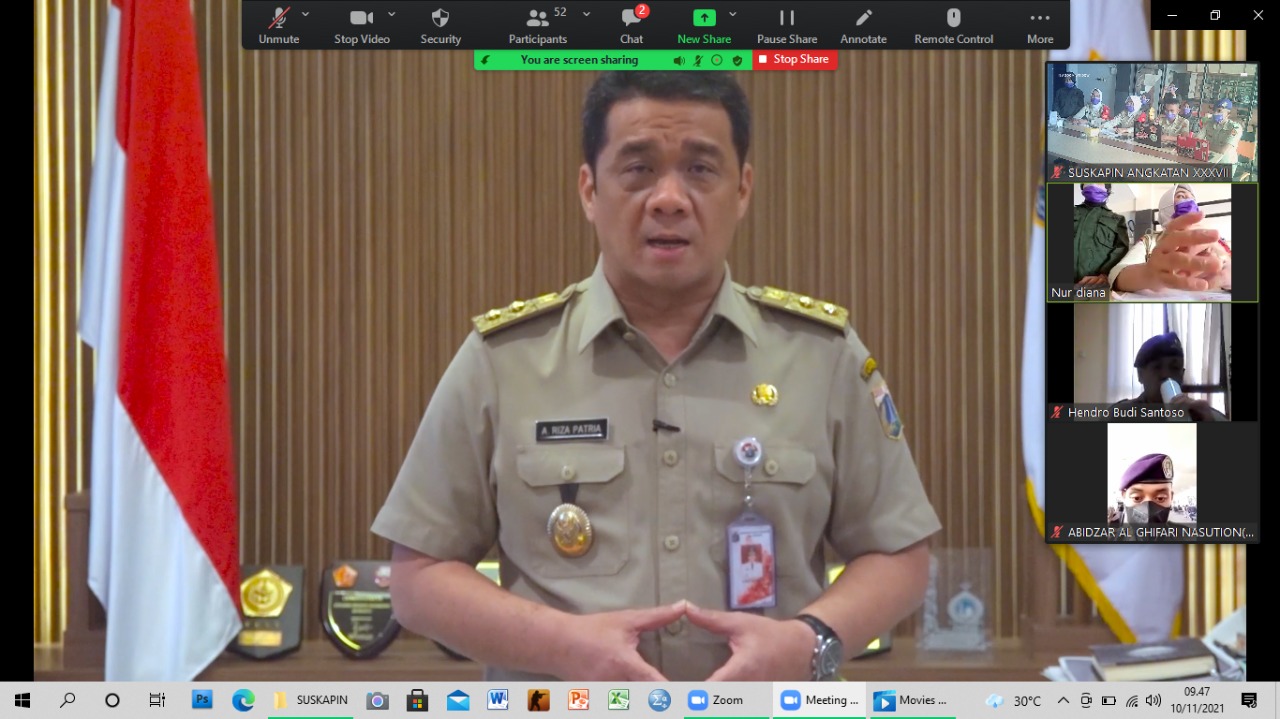Unmute the microphone in Zoom toolbar

tap(278, 25)
